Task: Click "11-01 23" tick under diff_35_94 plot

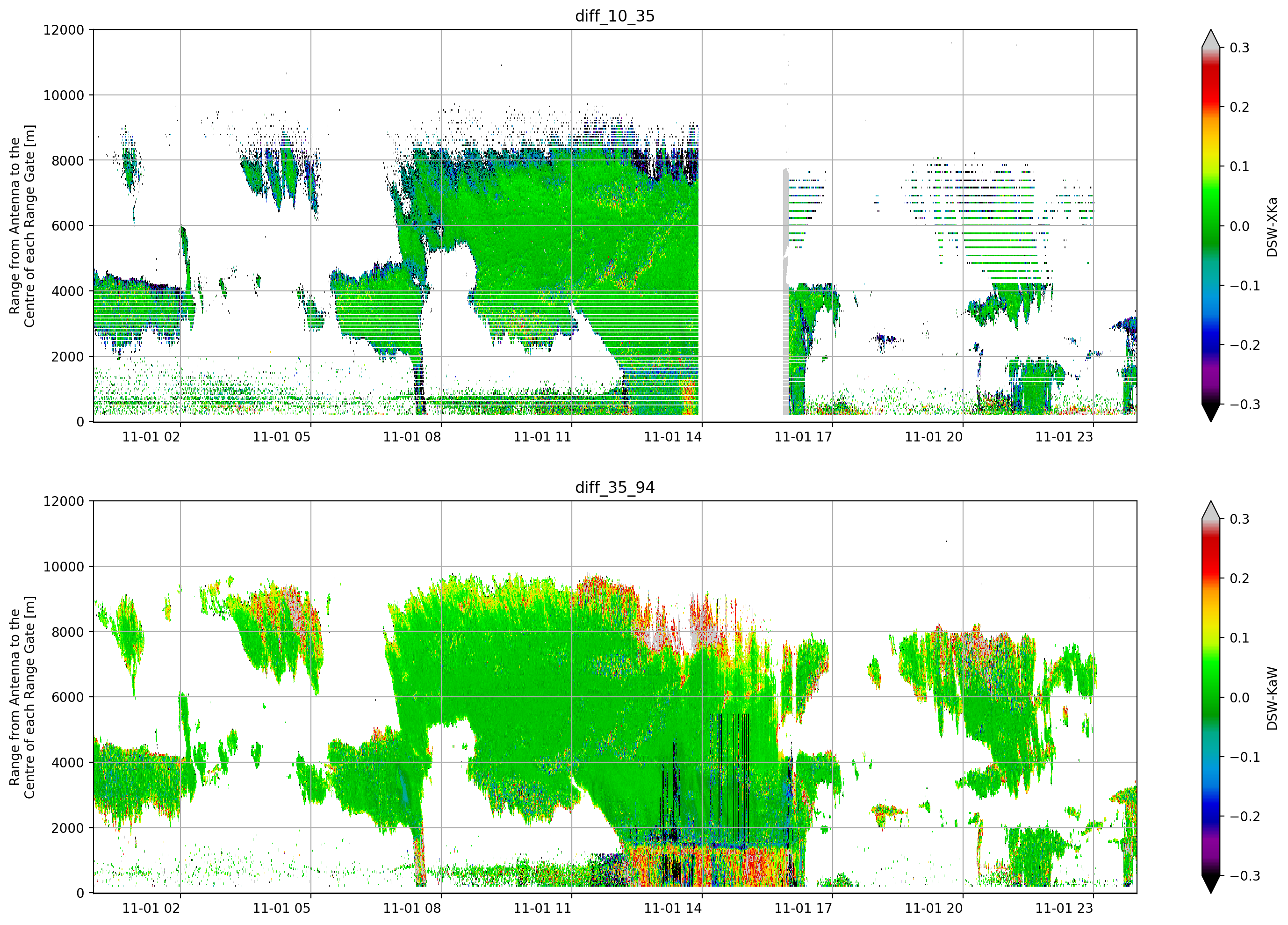Action: [x=1064, y=909]
